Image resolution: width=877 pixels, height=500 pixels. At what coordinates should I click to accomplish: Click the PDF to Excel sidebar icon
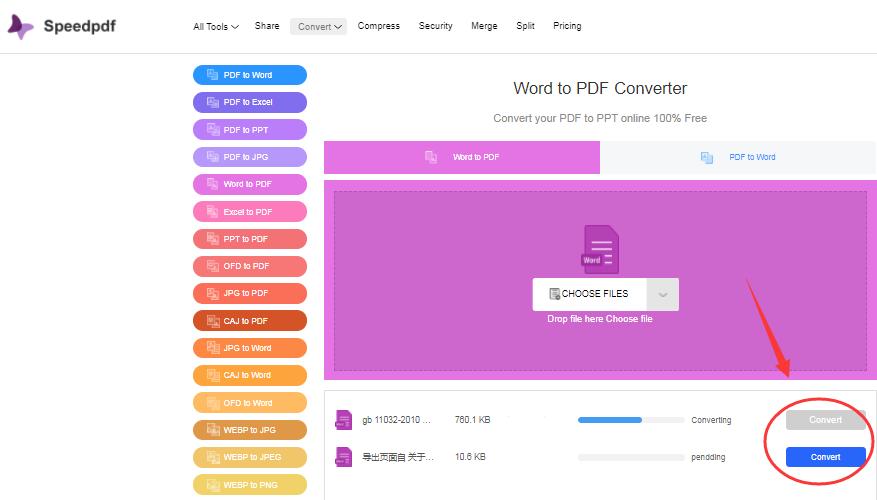[213, 102]
